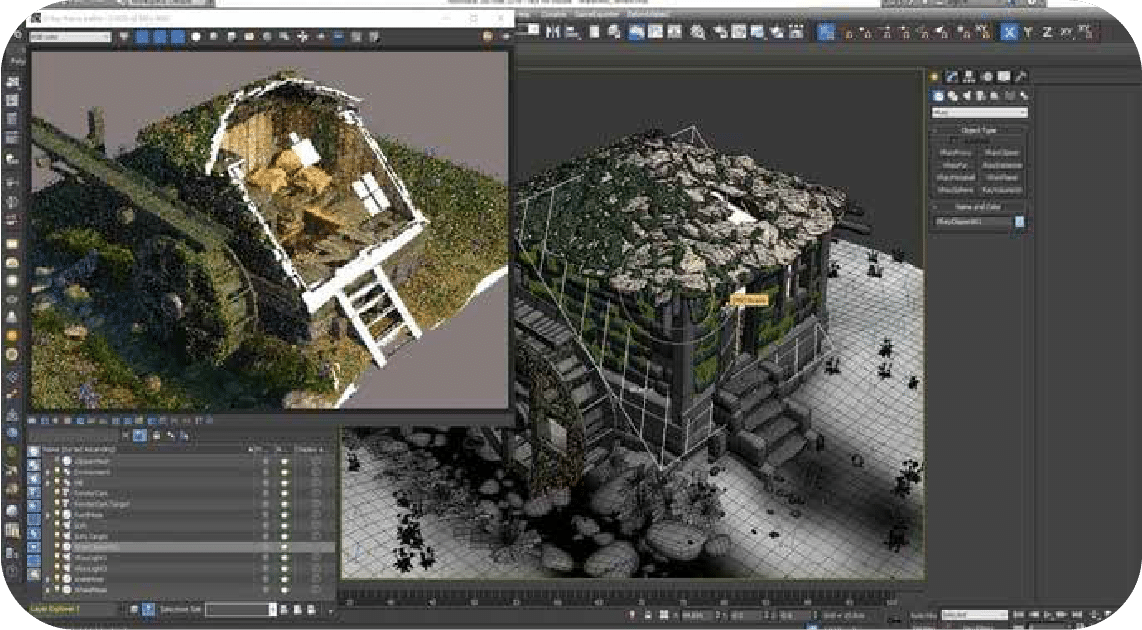Toggle the Scene Explorer from the main toolbar
Viewport: 1142px width, 630px height.
pyautogui.click(x=595, y=32)
